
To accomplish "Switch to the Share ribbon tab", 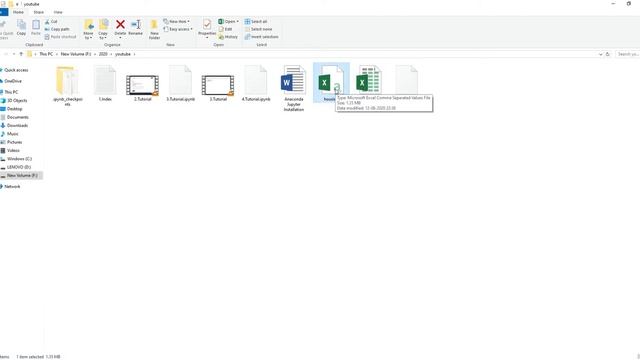I will (39, 12).
